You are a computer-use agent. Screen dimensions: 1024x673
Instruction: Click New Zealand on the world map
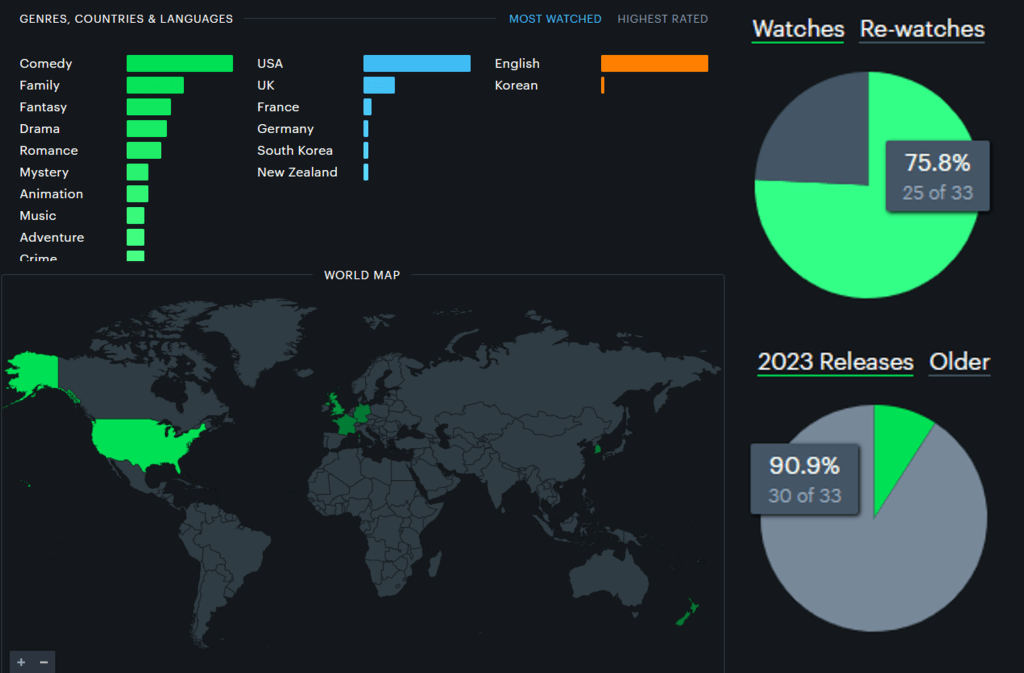688,612
